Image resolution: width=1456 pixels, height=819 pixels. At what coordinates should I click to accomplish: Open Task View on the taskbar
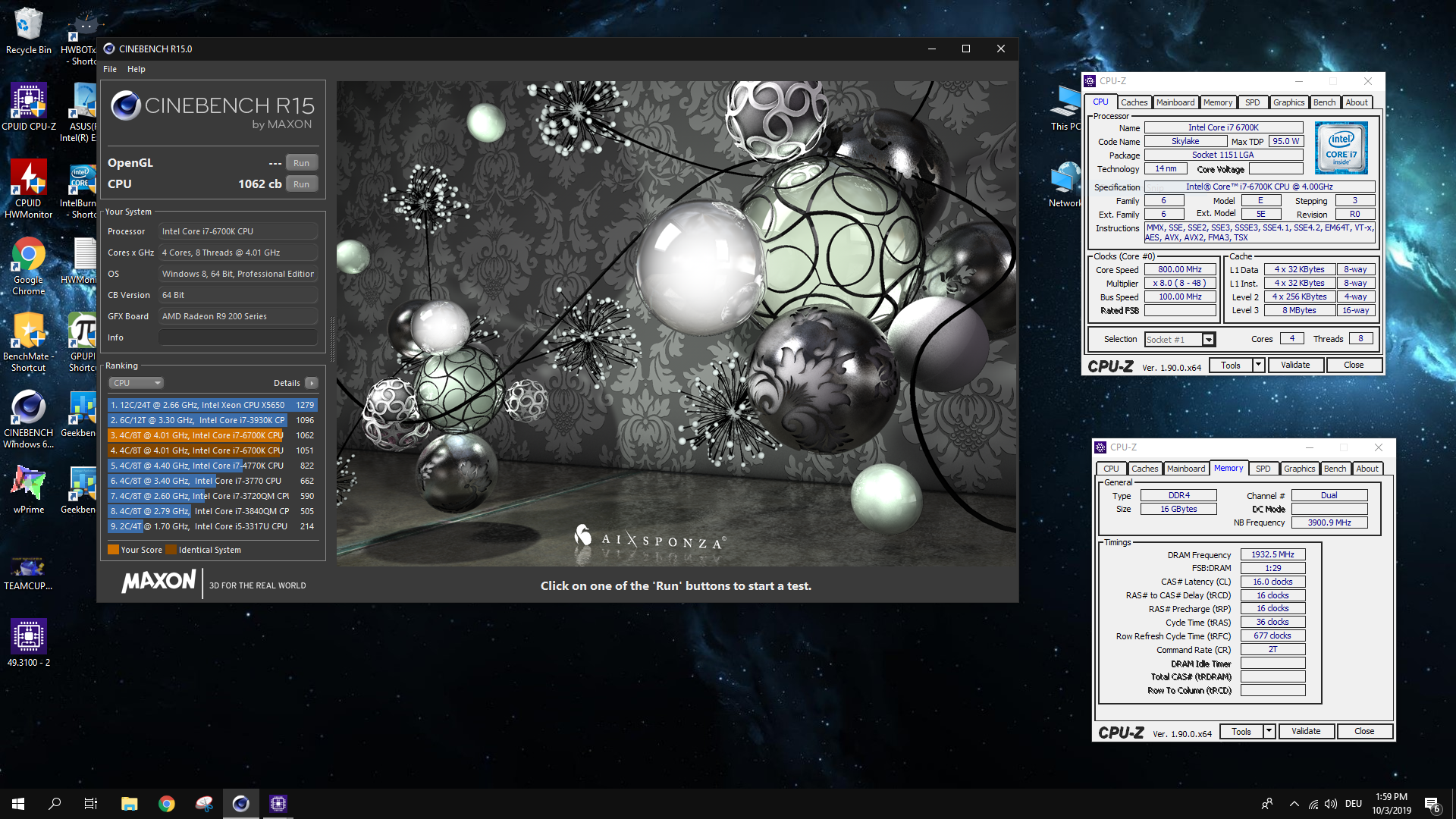(x=91, y=804)
